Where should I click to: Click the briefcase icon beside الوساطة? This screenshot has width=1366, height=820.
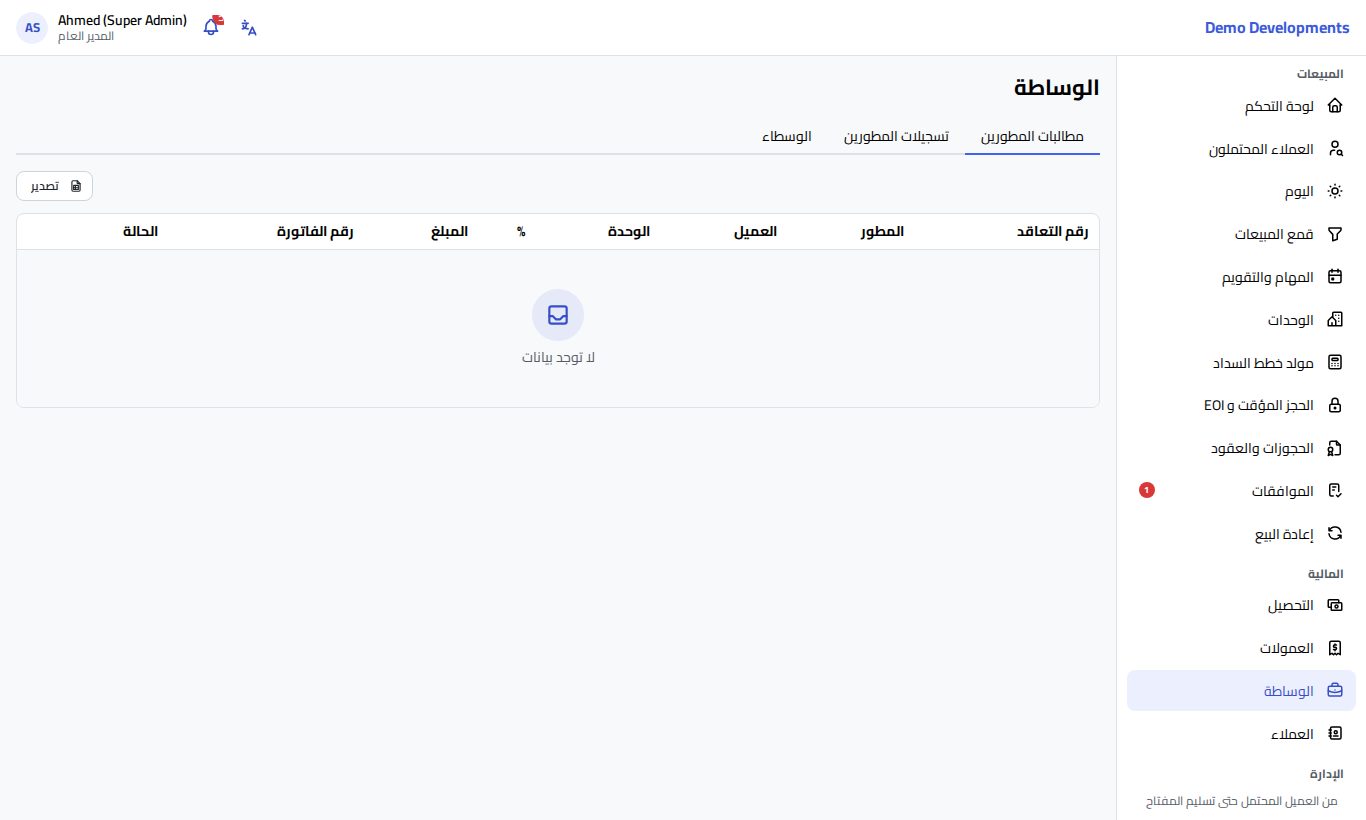(x=1334, y=691)
